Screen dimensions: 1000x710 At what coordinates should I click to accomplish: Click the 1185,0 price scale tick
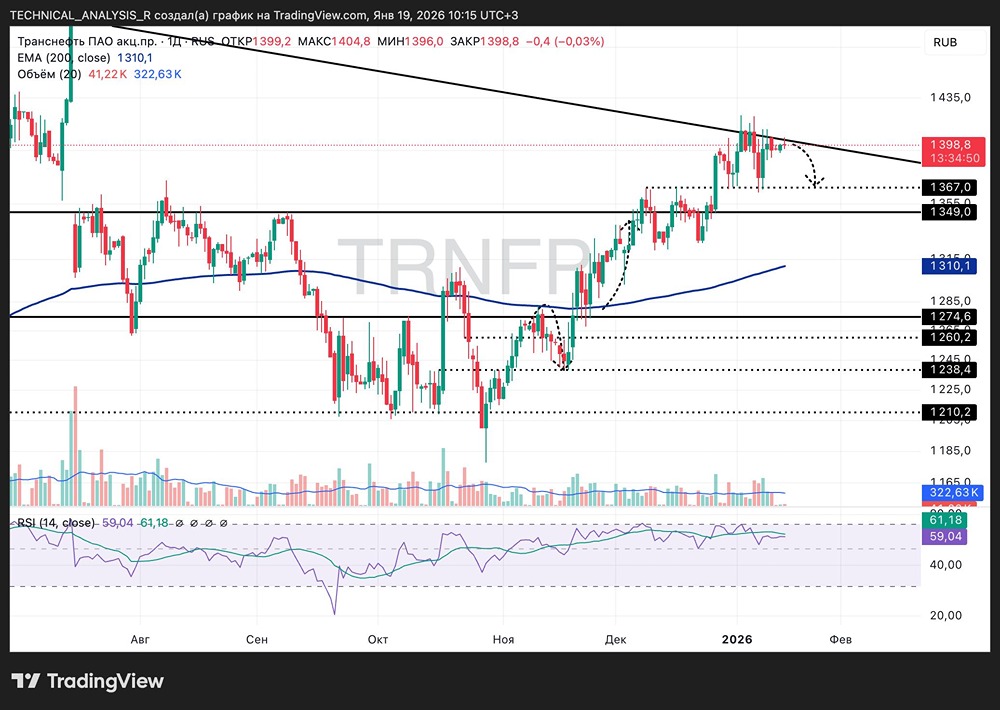point(950,450)
